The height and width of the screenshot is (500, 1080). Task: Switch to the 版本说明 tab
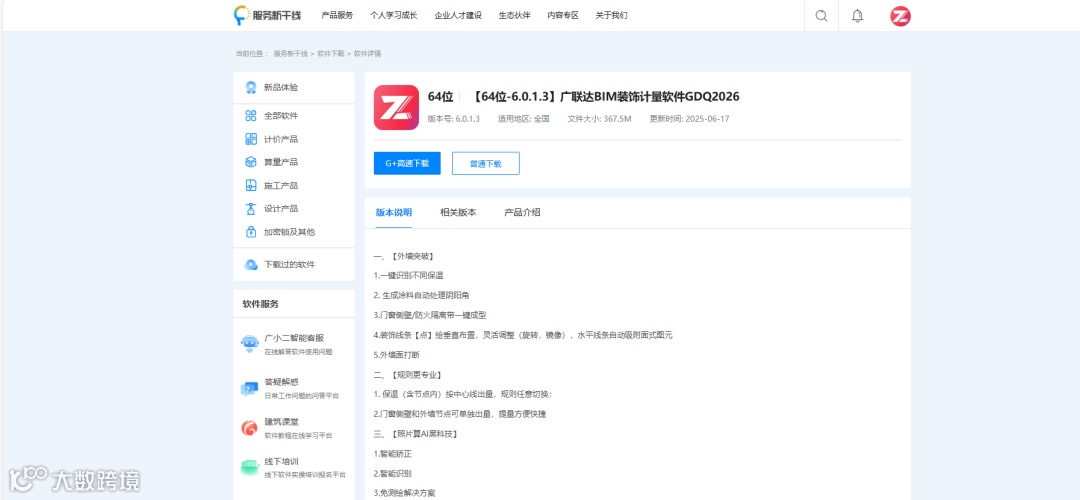(393, 212)
